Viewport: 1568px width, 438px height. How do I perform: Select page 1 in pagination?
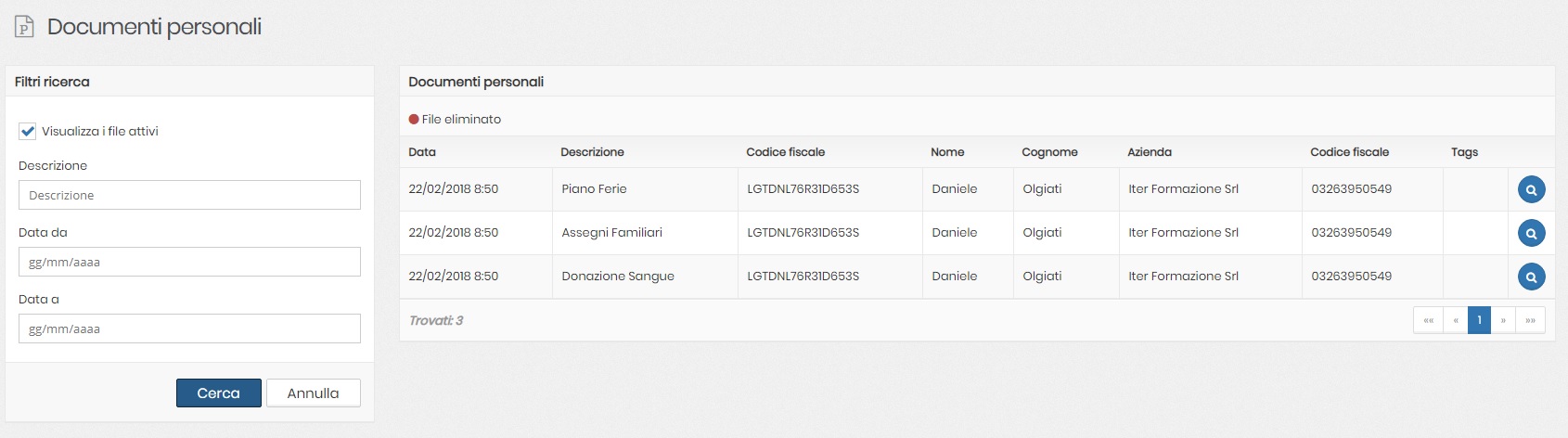1479,320
